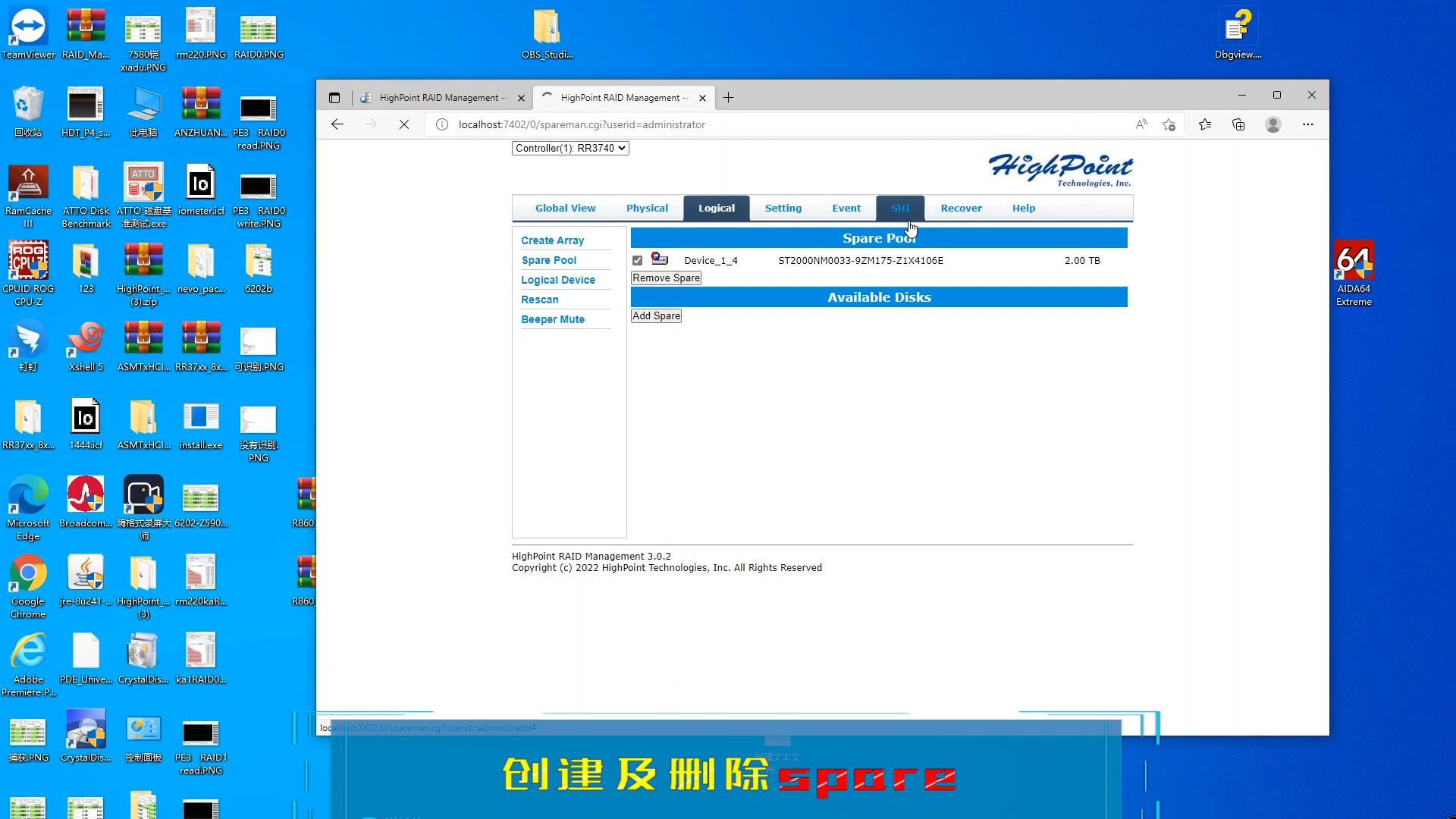The width and height of the screenshot is (1456, 819).
Task: Select the jre-8u241 installer icon
Action: [86, 581]
